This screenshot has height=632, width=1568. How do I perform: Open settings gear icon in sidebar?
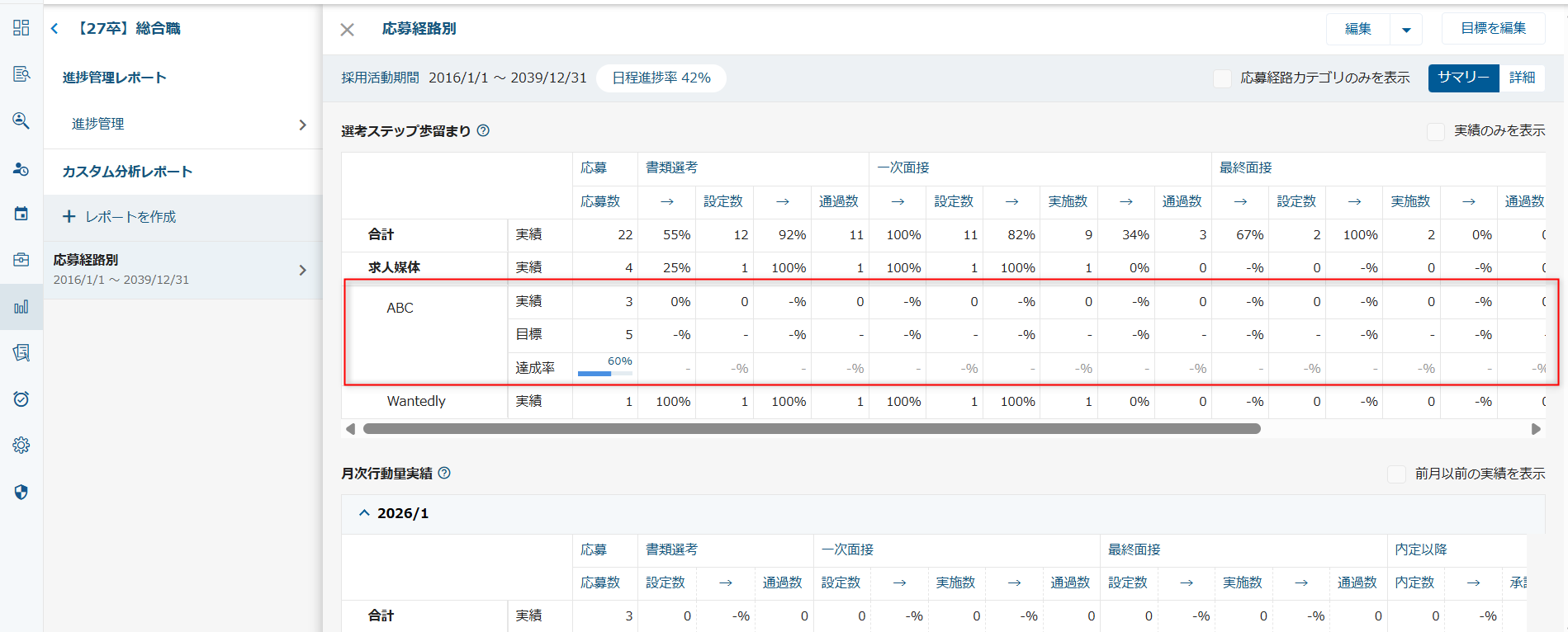(21, 446)
